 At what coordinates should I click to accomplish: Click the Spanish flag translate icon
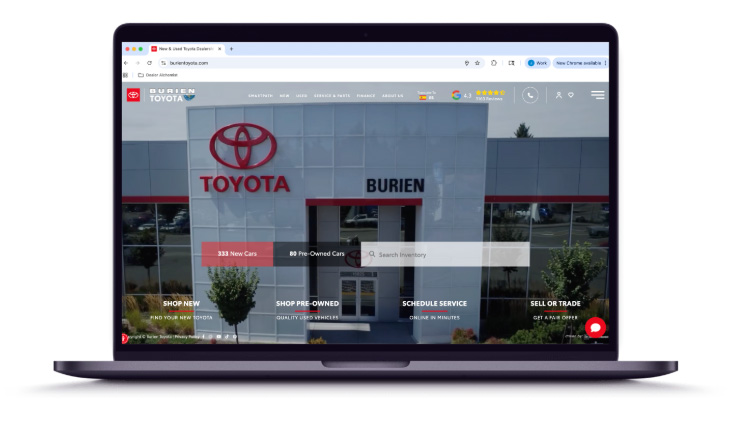pyautogui.click(x=422, y=98)
